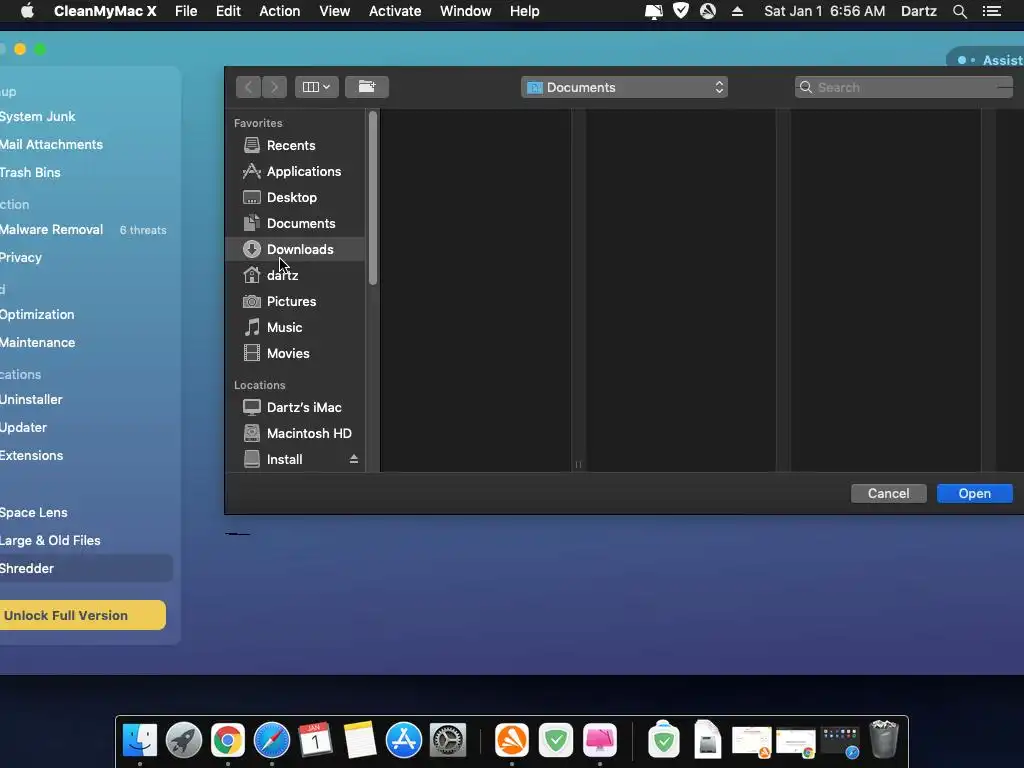Screen dimensions: 1024x768
Task: Open the Apple menu
Action: (x=27, y=11)
